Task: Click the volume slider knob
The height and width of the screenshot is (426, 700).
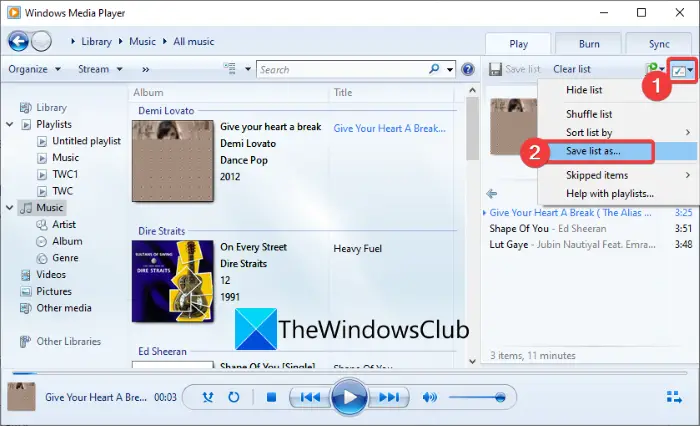Action: point(500,397)
